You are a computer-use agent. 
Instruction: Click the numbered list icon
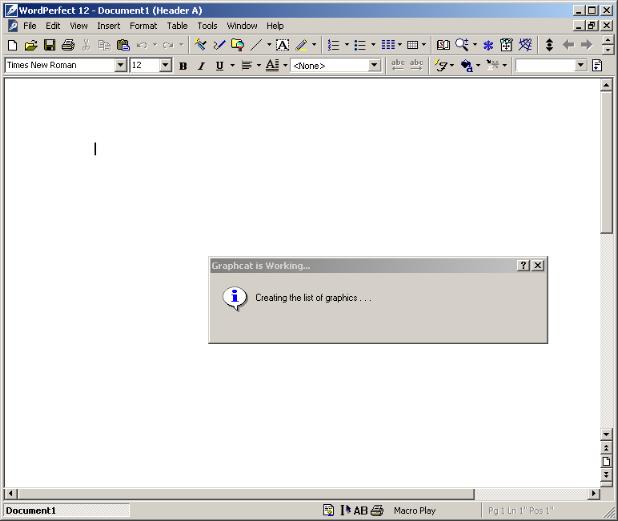(x=334, y=45)
